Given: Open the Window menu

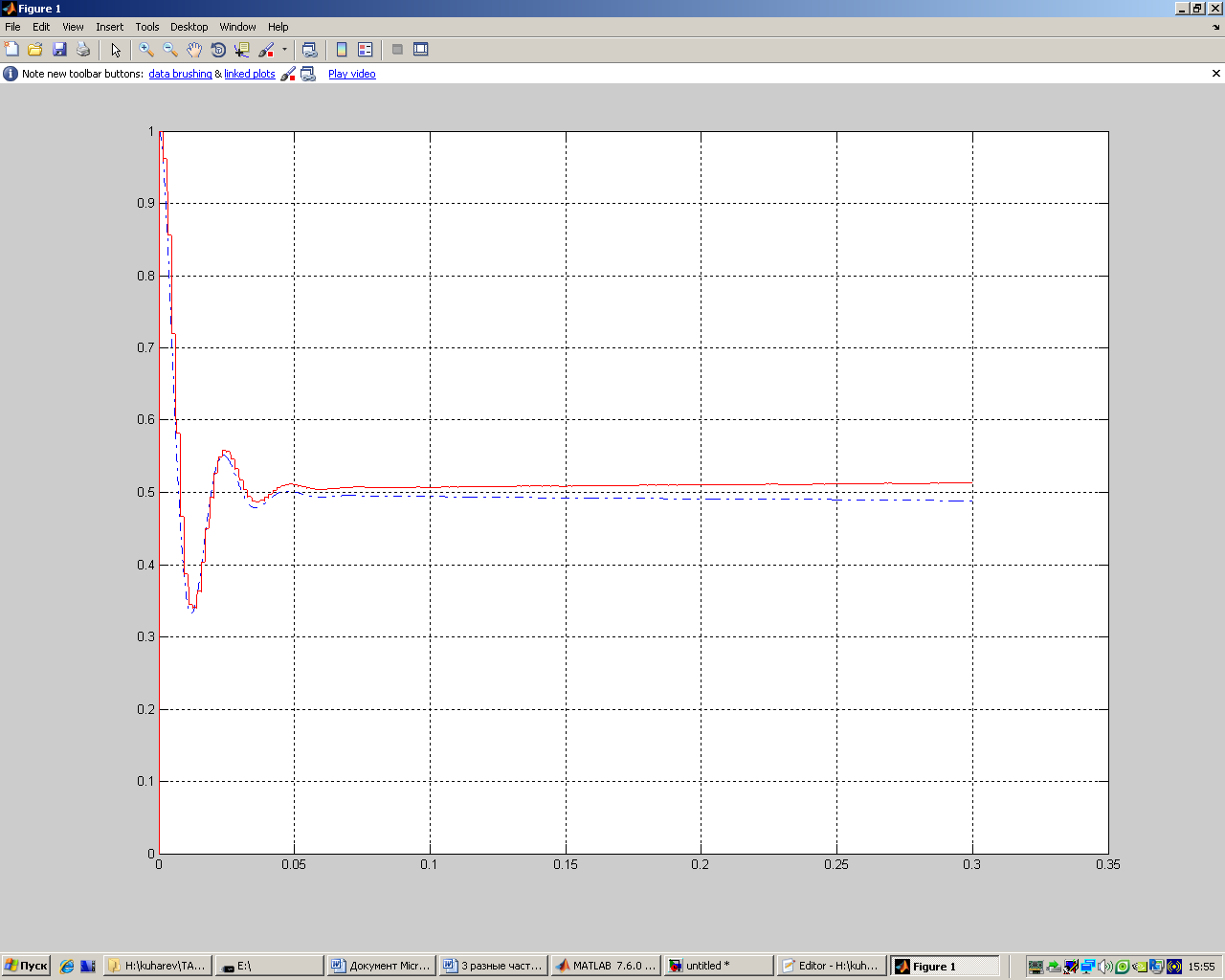Looking at the screenshot, I should pos(237,27).
